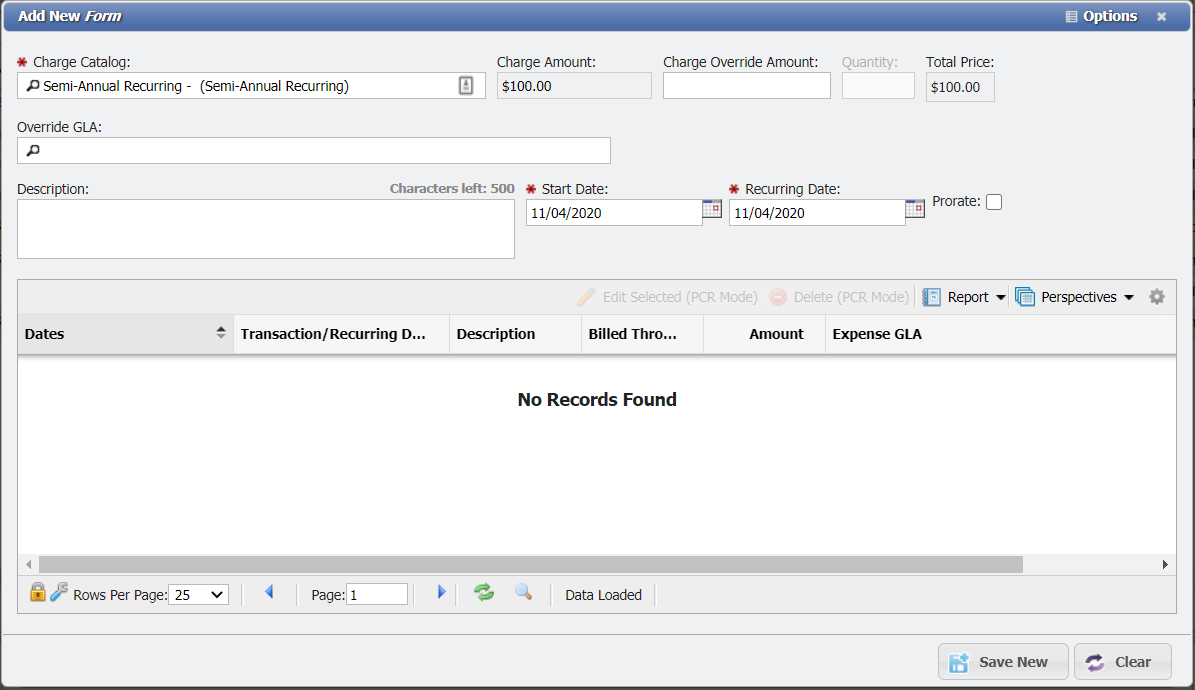Click the Start Date input field
This screenshot has height=690, width=1195.
point(614,213)
